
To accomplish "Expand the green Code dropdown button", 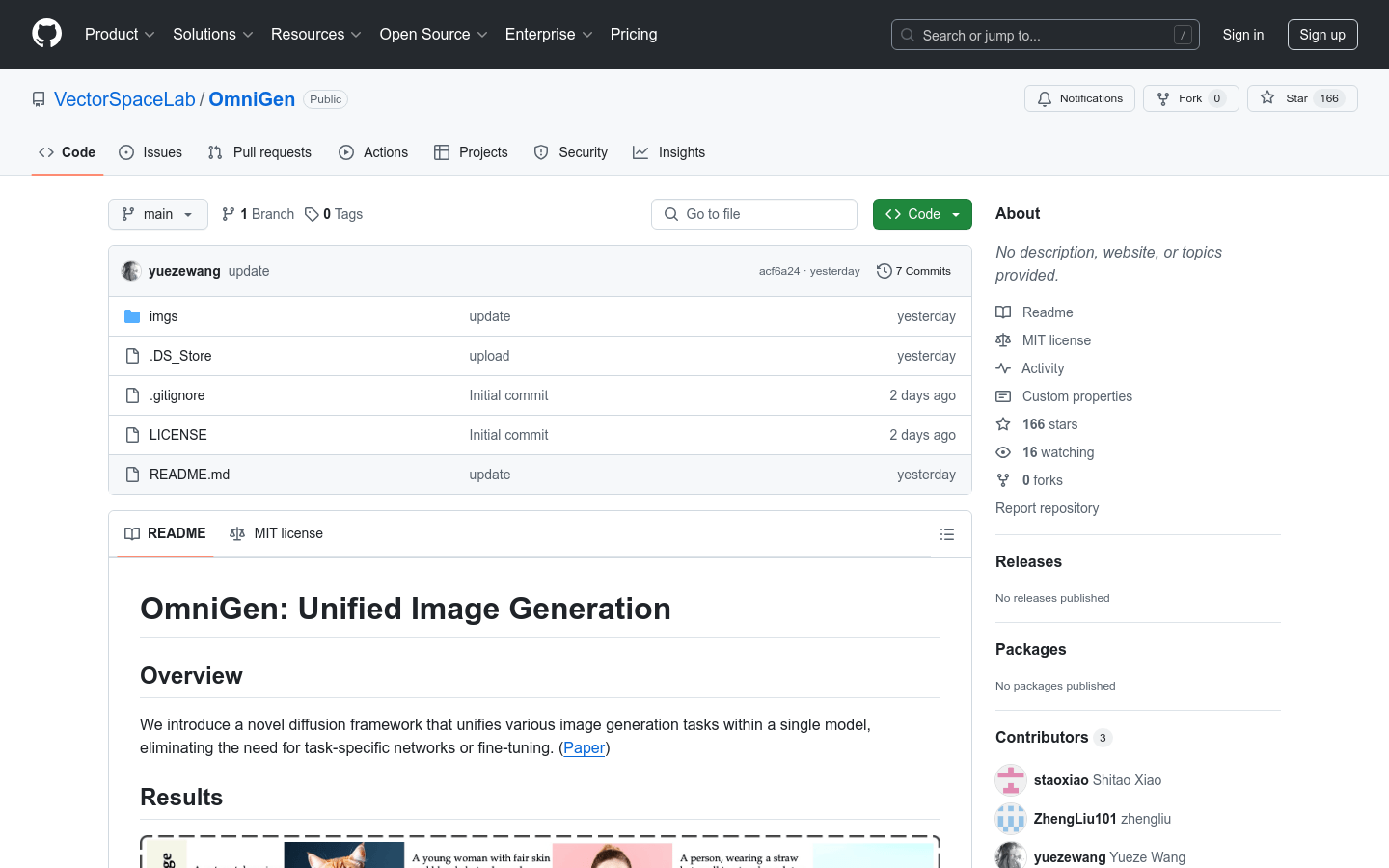I will [x=922, y=214].
